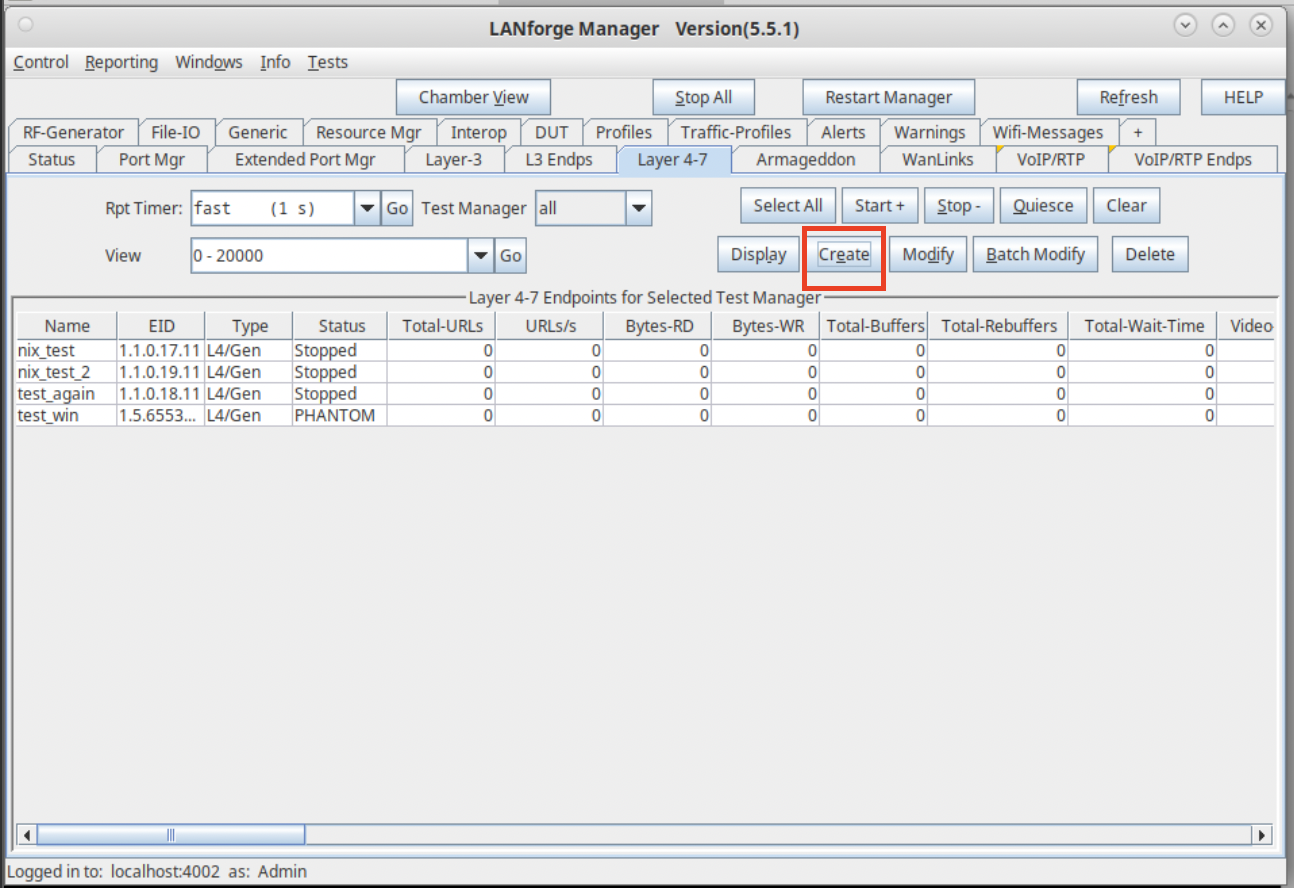Click the Delete button
Screen dimensions: 1294x888
coord(1150,254)
